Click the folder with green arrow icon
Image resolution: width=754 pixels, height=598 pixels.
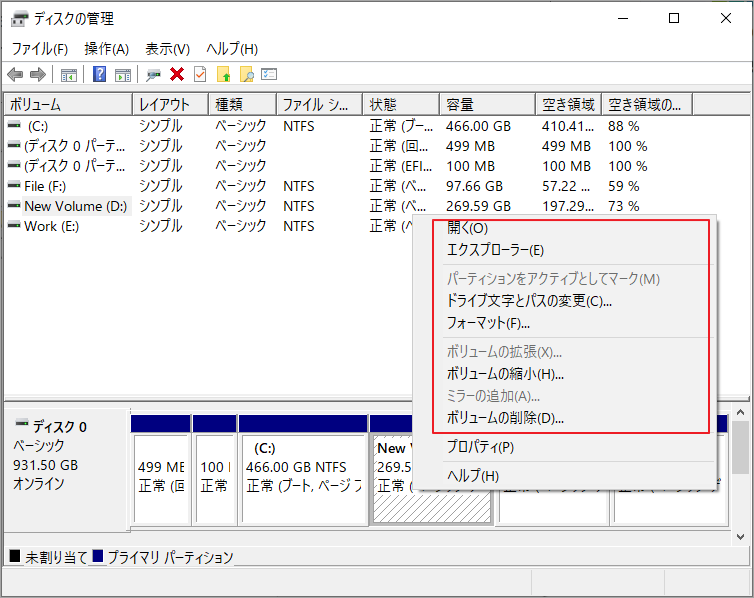coord(224,75)
